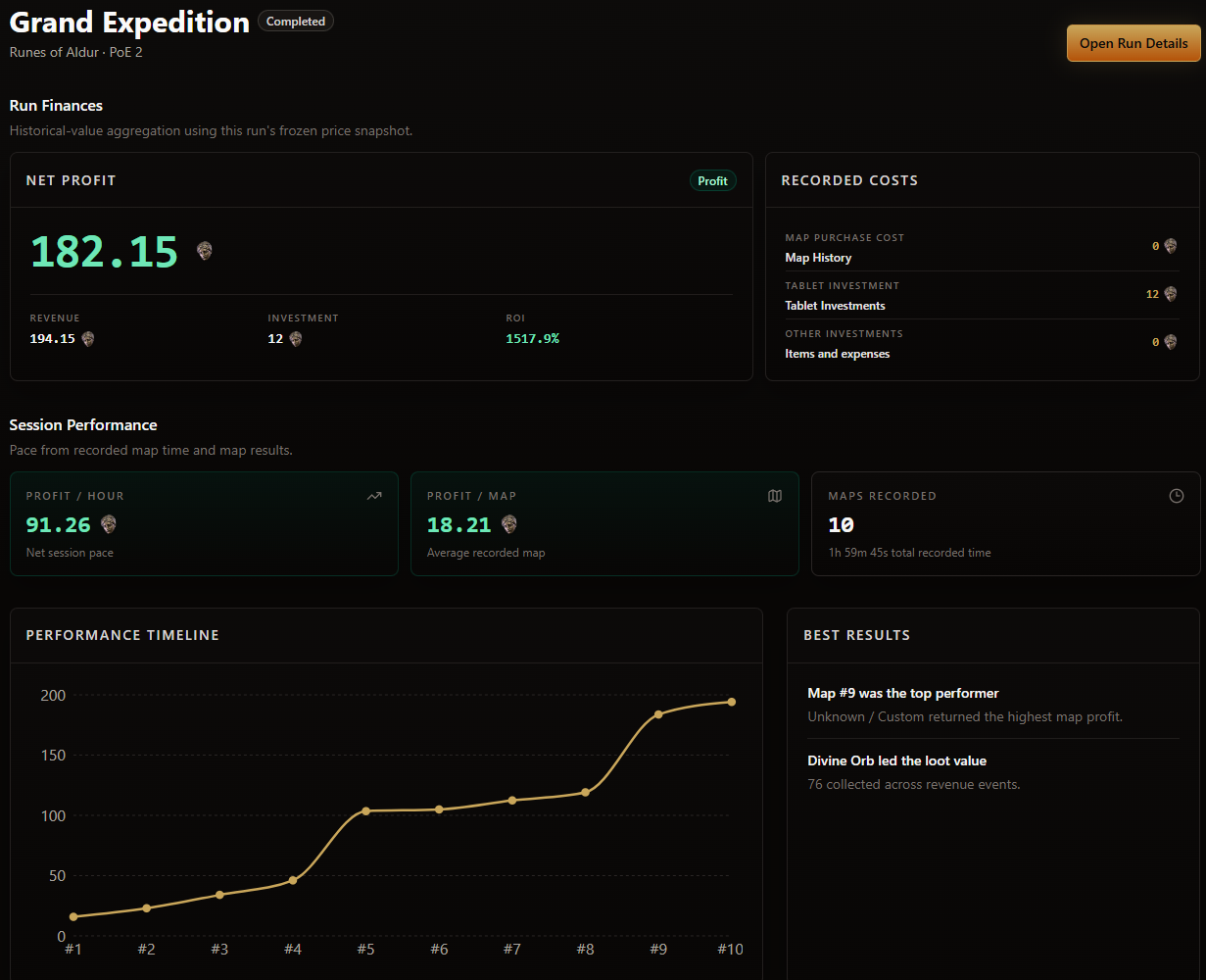Select the Items and expenses row
Image resolution: width=1206 pixels, height=980 pixels.
[x=981, y=343]
